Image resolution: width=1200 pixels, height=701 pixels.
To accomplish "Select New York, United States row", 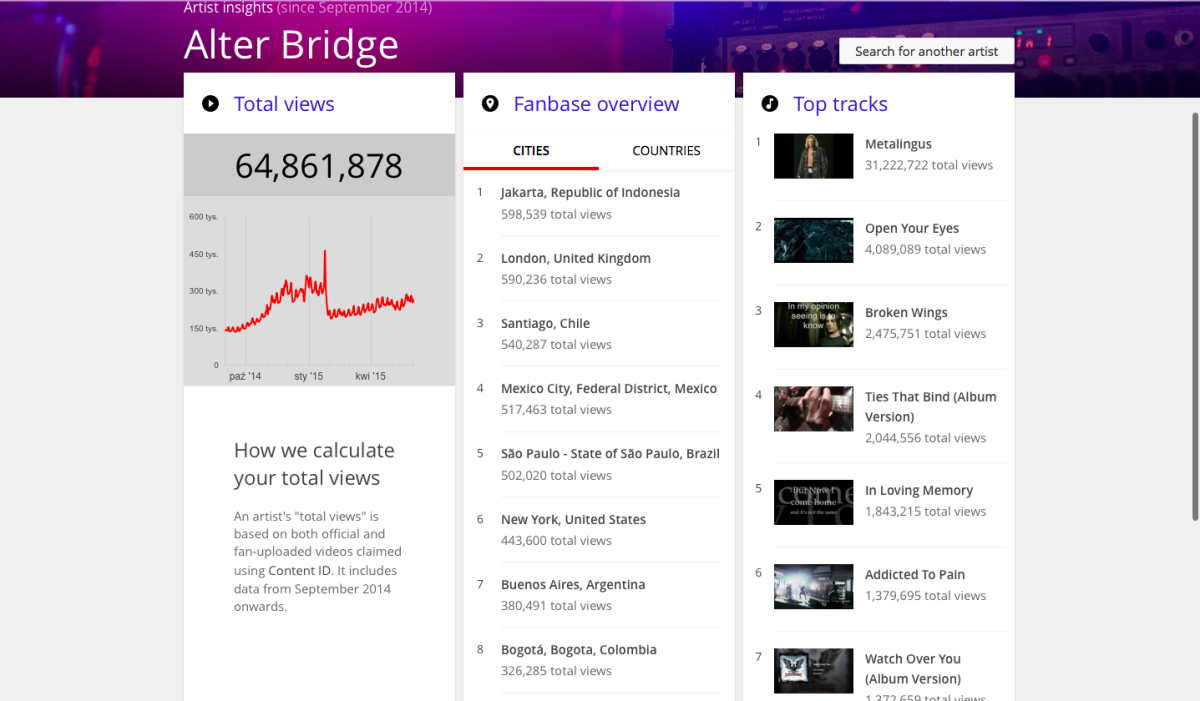I will (598, 529).
